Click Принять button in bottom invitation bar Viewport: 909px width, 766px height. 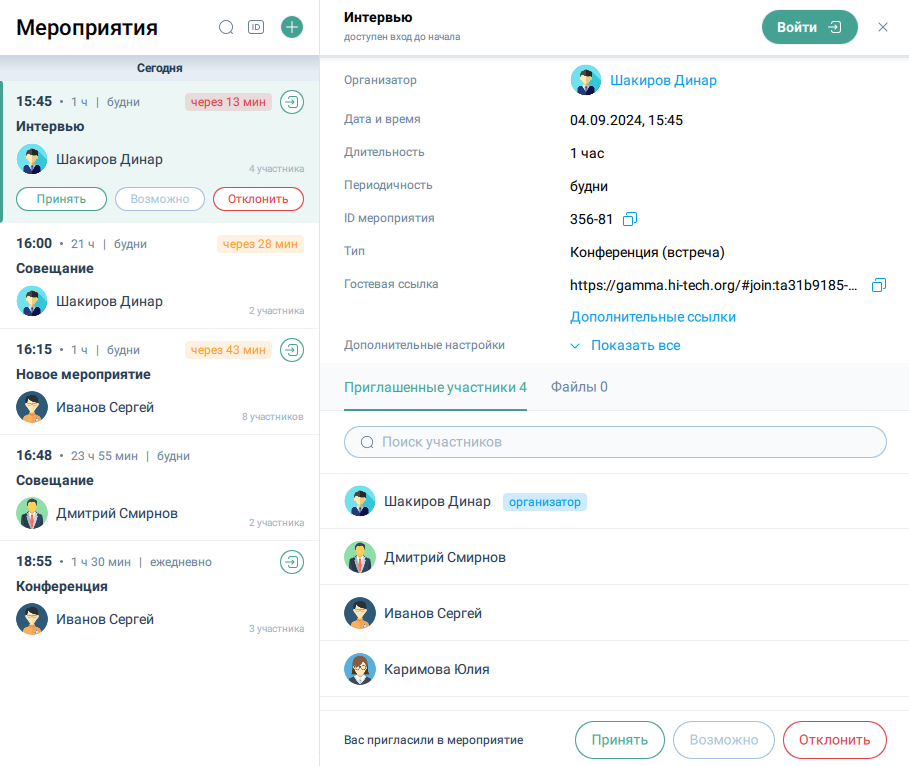619,741
